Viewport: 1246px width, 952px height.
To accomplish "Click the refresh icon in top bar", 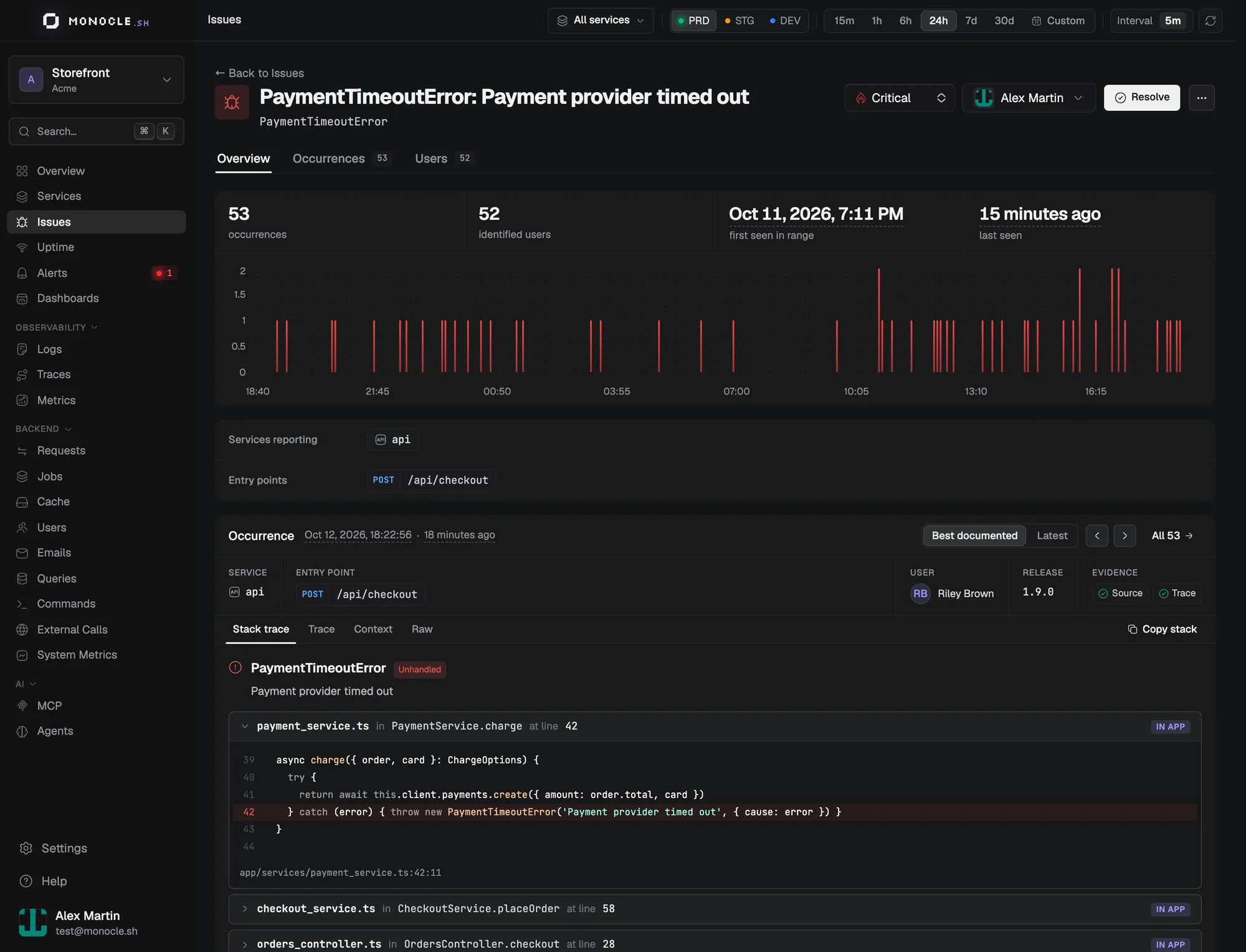I will coord(1210,21).
